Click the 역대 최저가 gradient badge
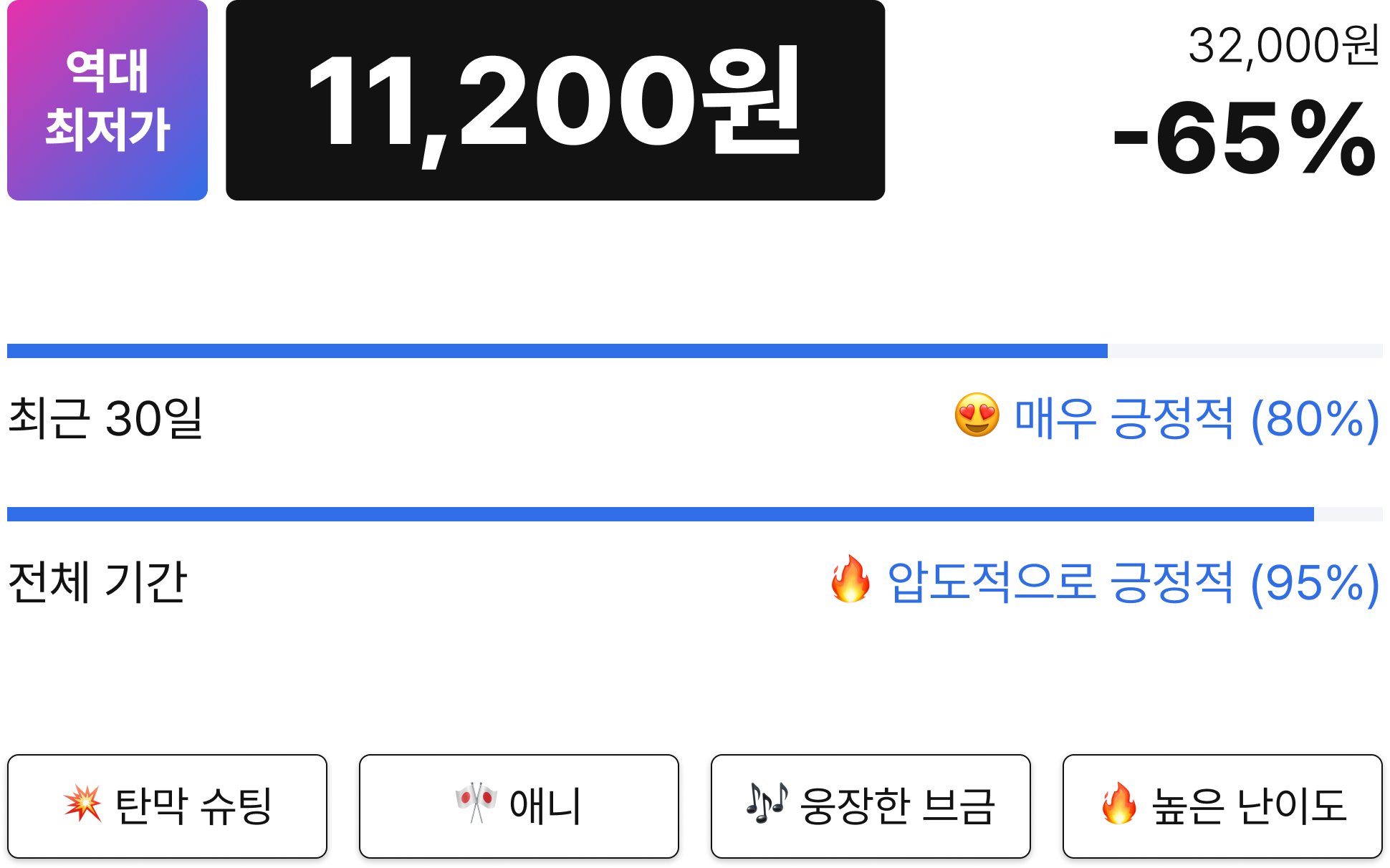 point(107,100)
